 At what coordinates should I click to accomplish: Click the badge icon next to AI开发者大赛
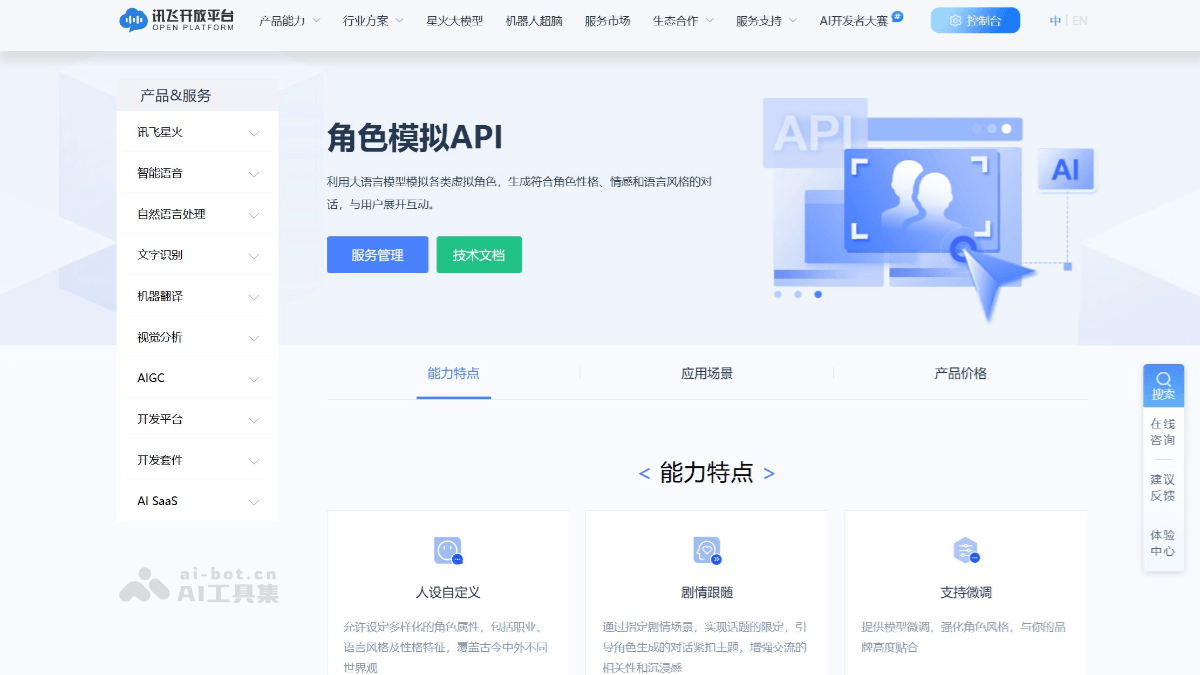pos(897,16)
